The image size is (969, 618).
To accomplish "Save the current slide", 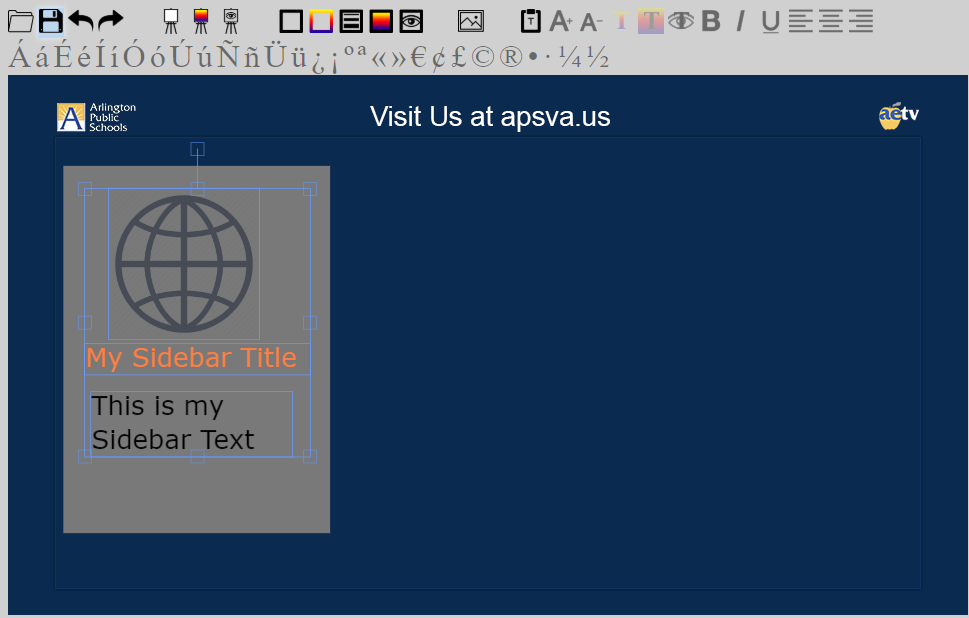I will [50, 20].
